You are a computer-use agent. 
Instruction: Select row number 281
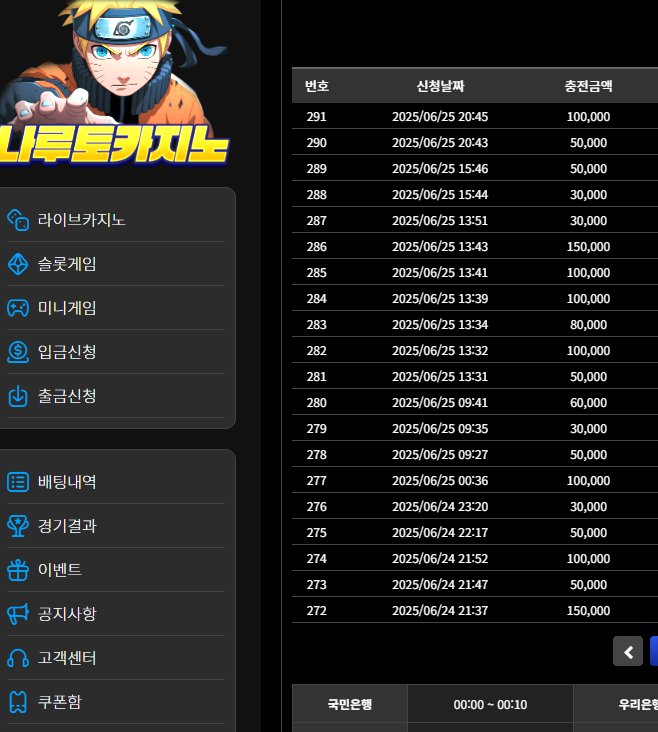316,377
